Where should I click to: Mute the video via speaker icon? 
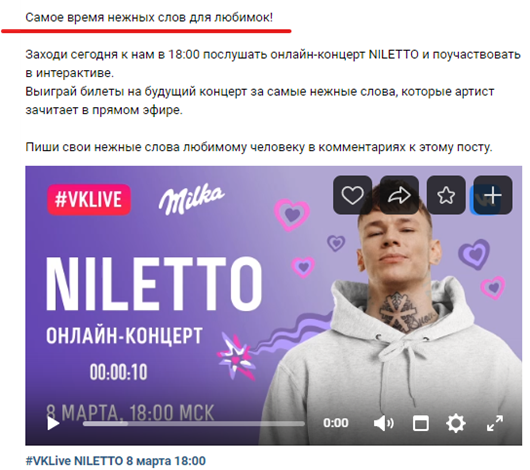tap(383, 423)
